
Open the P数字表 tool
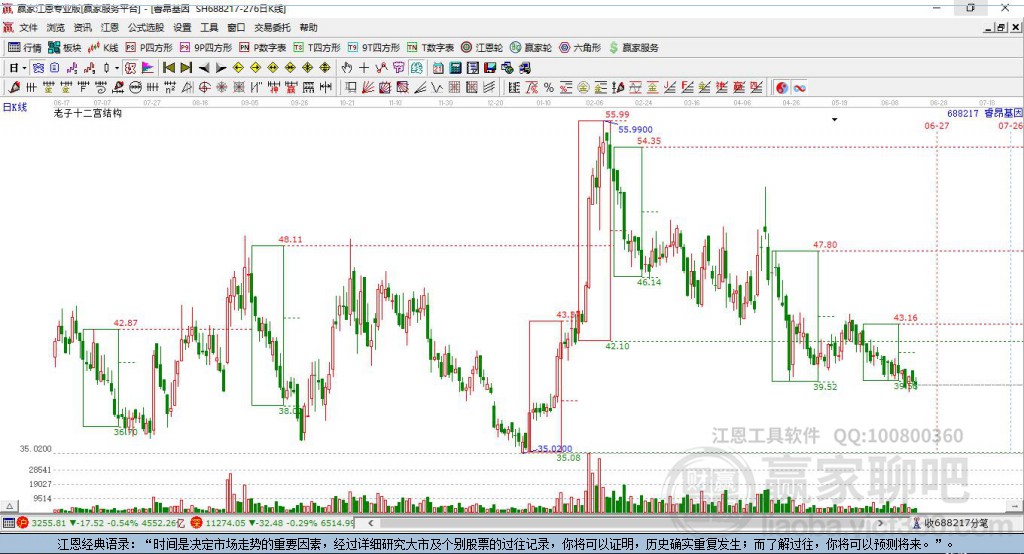point(262,48)
